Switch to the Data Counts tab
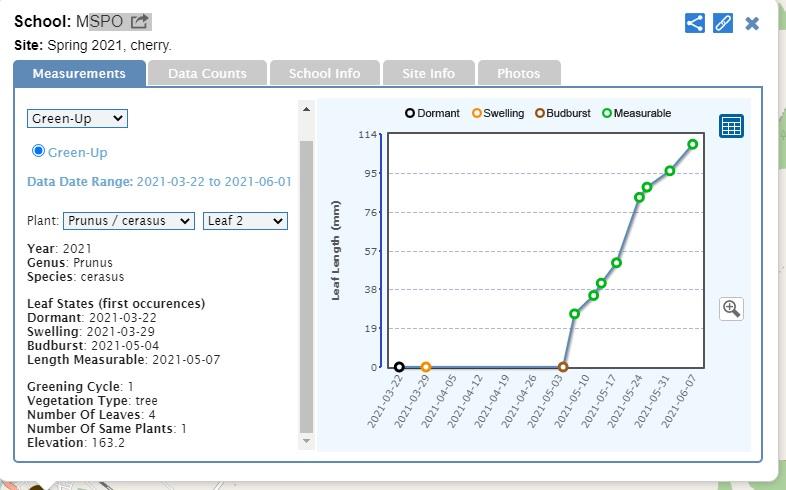This screenshot has height=490, width=786. coord(207,73)
